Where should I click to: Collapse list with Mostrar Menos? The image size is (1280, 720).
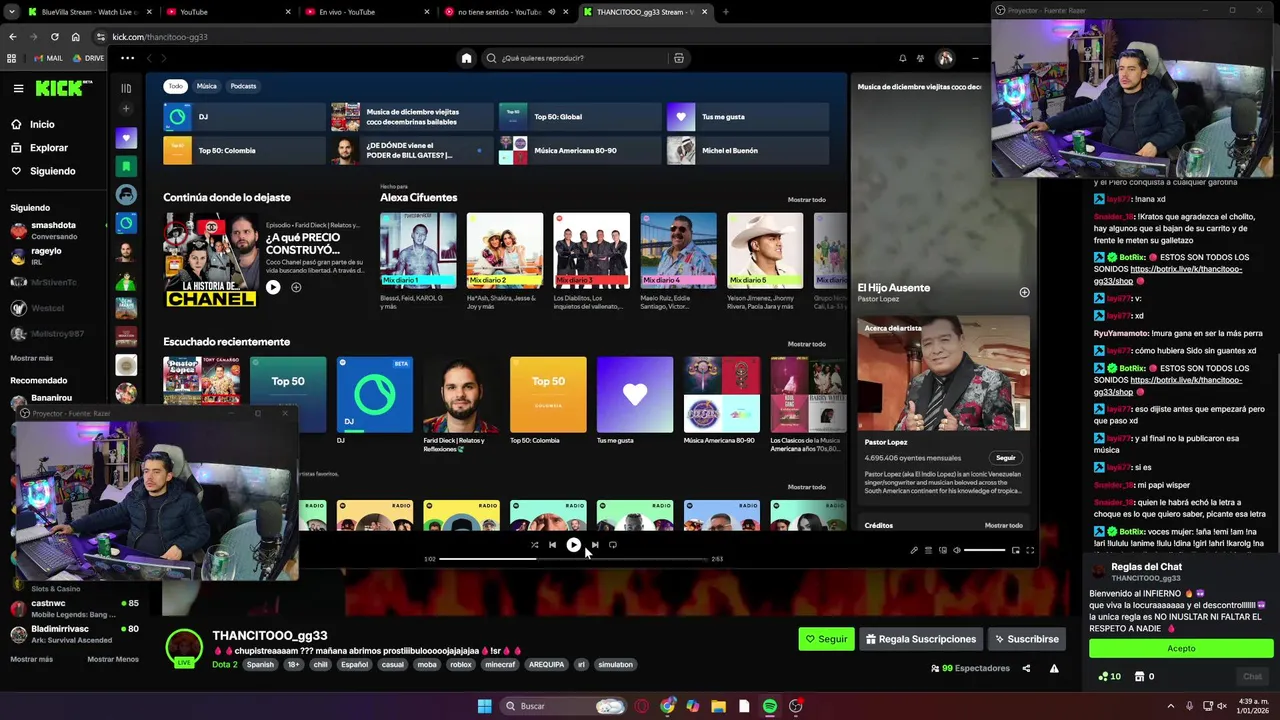click(113, 659)
